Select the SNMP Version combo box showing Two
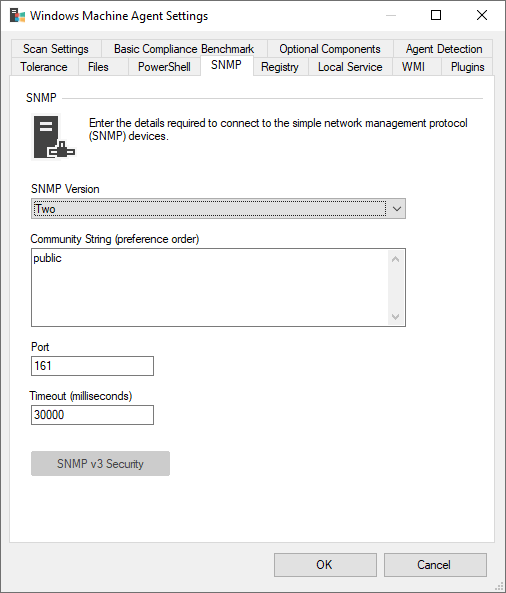This screenshot has height=593, width=506. (218, 208)
